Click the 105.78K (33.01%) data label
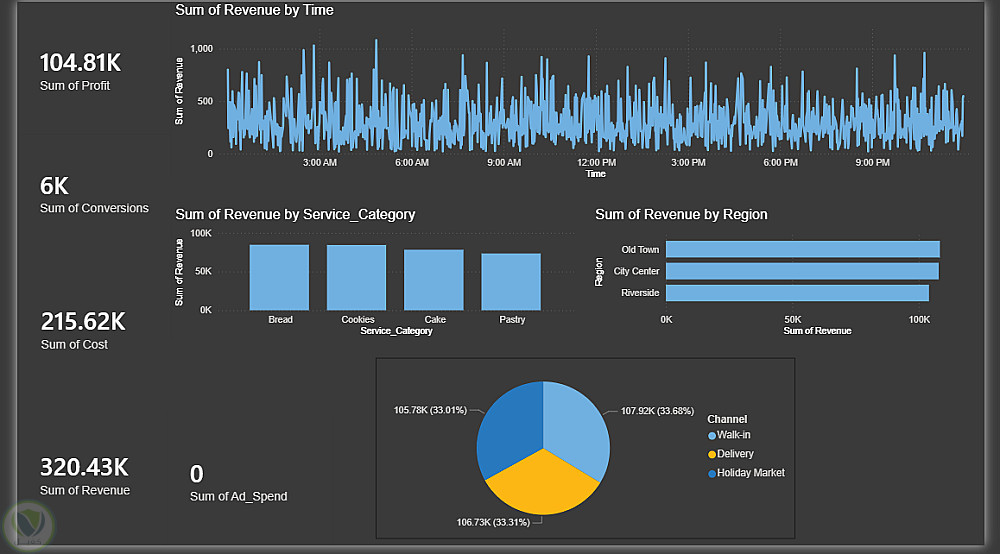Viewport: 1000px width, 554px height. click(430, 410)
